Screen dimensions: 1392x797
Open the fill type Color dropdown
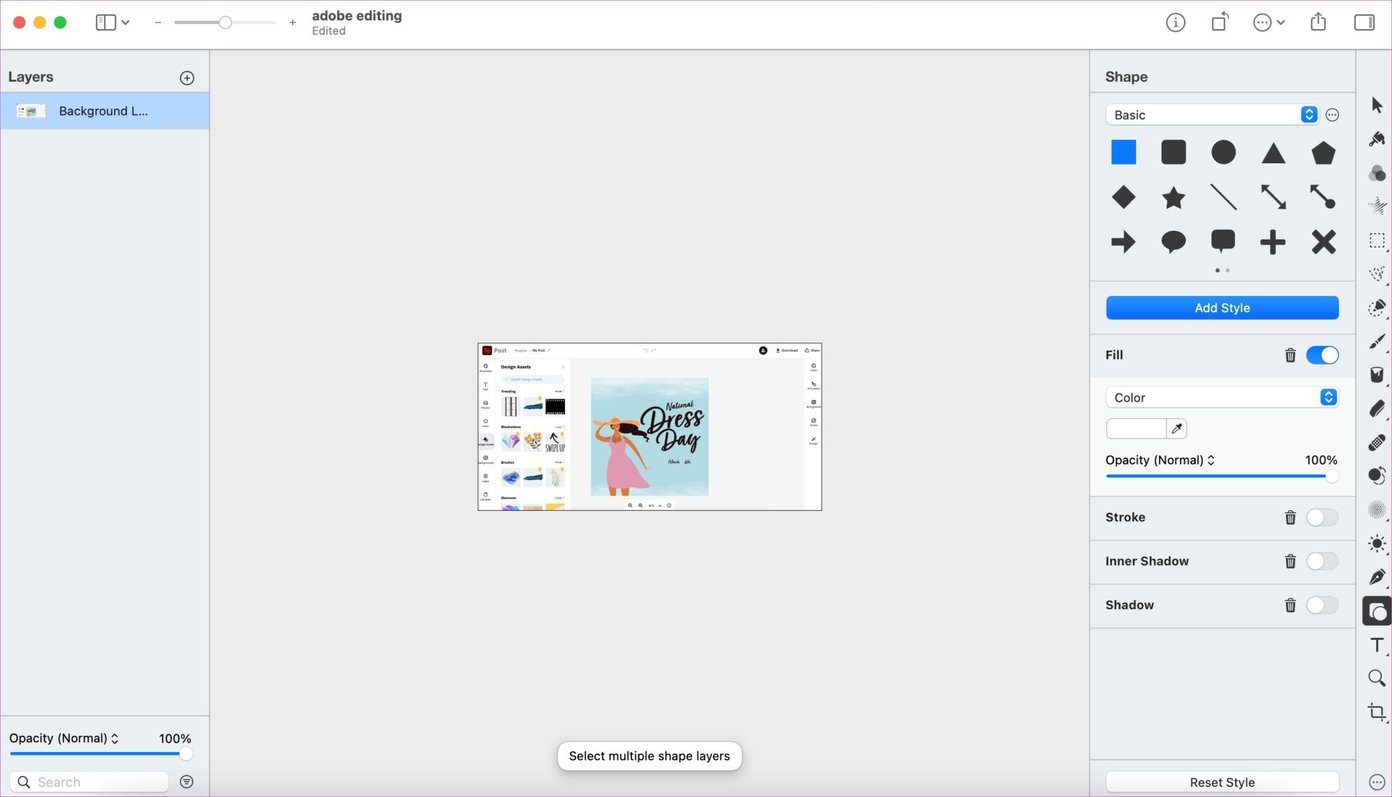(x=1222, y=397)
